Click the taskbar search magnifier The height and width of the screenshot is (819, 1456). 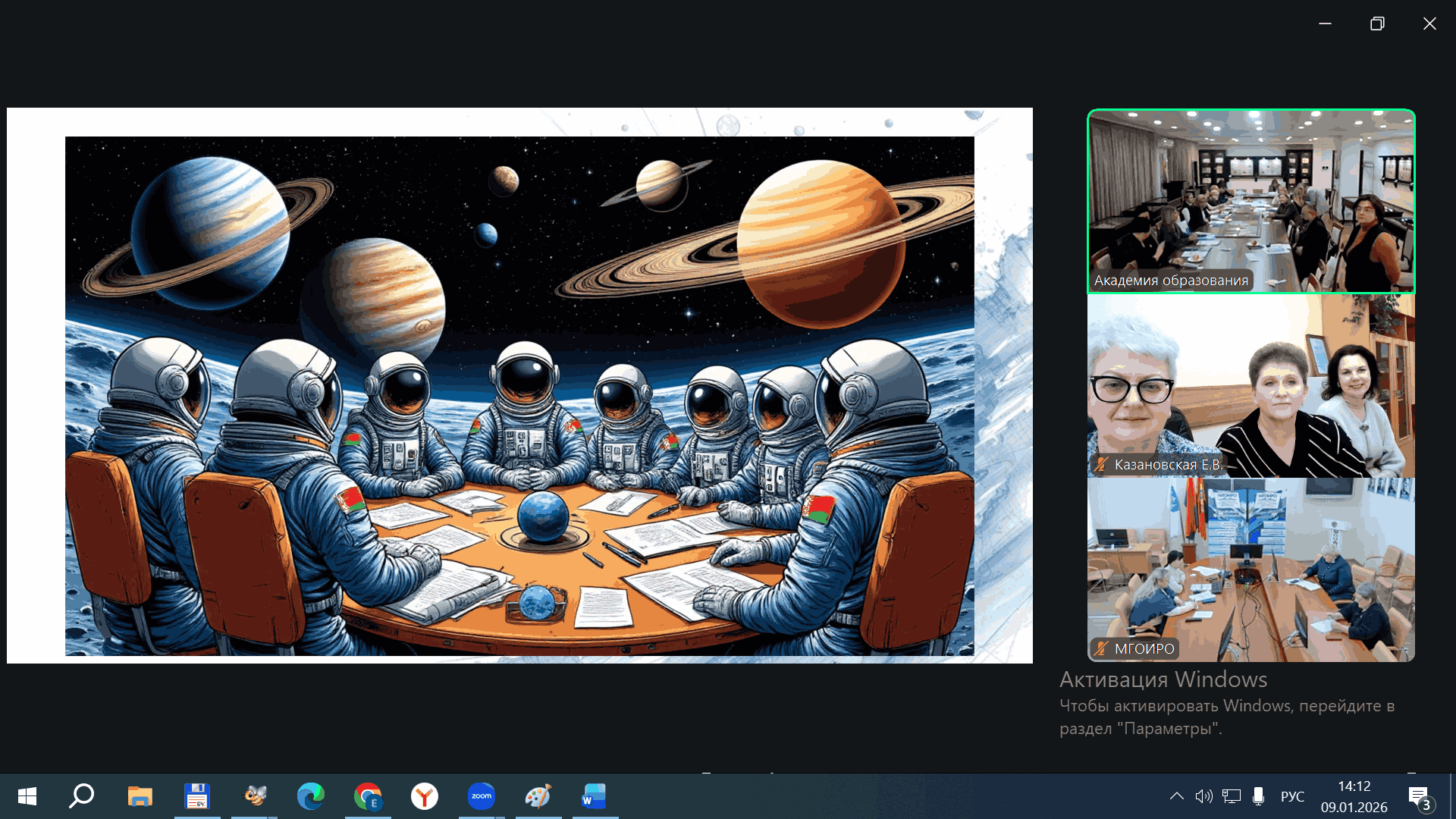82,796
